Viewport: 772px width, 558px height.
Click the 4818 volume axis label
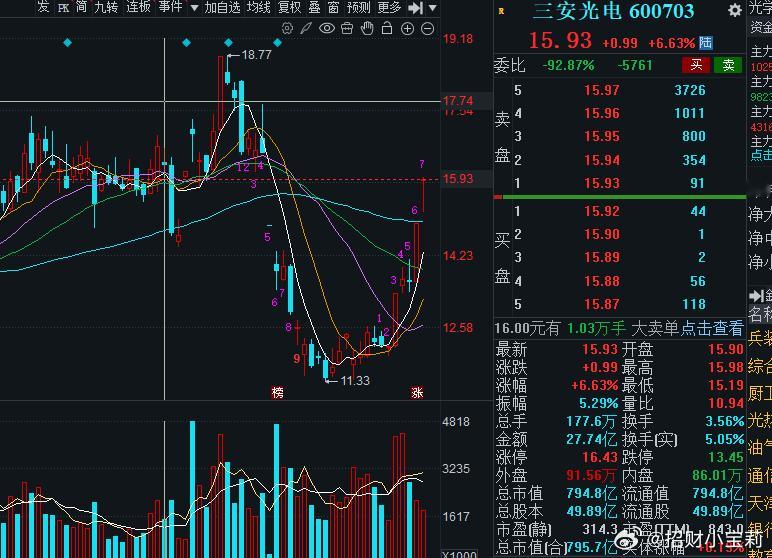(456, 422)
